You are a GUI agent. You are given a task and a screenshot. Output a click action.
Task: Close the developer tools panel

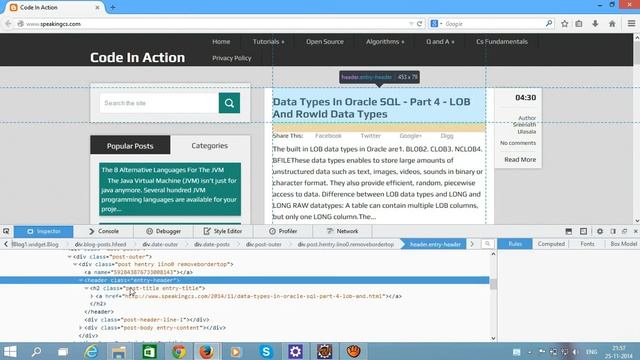(x=636, y=231)
